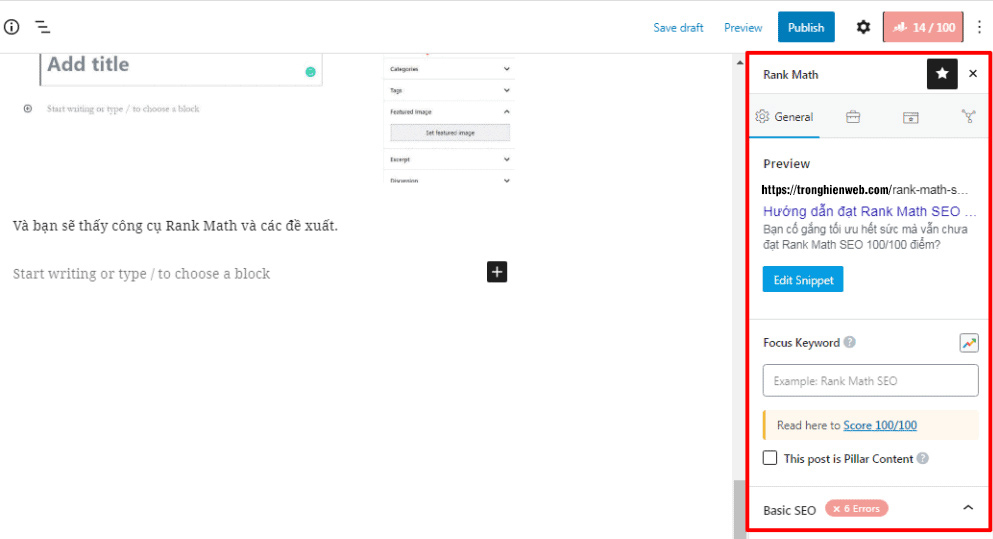
Task: Open the trends chart icon
Action: (969, 343)
